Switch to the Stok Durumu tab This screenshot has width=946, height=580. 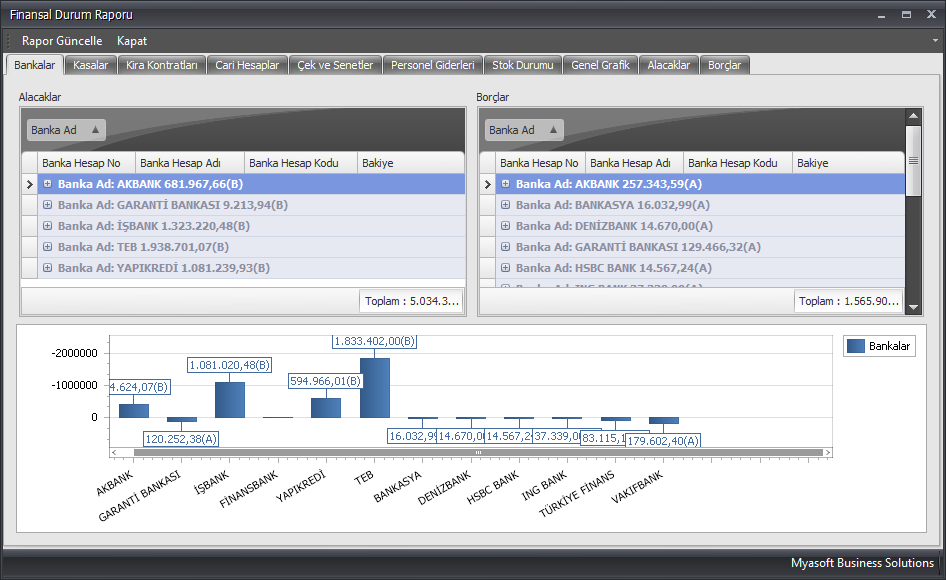[x=522, y=65]
